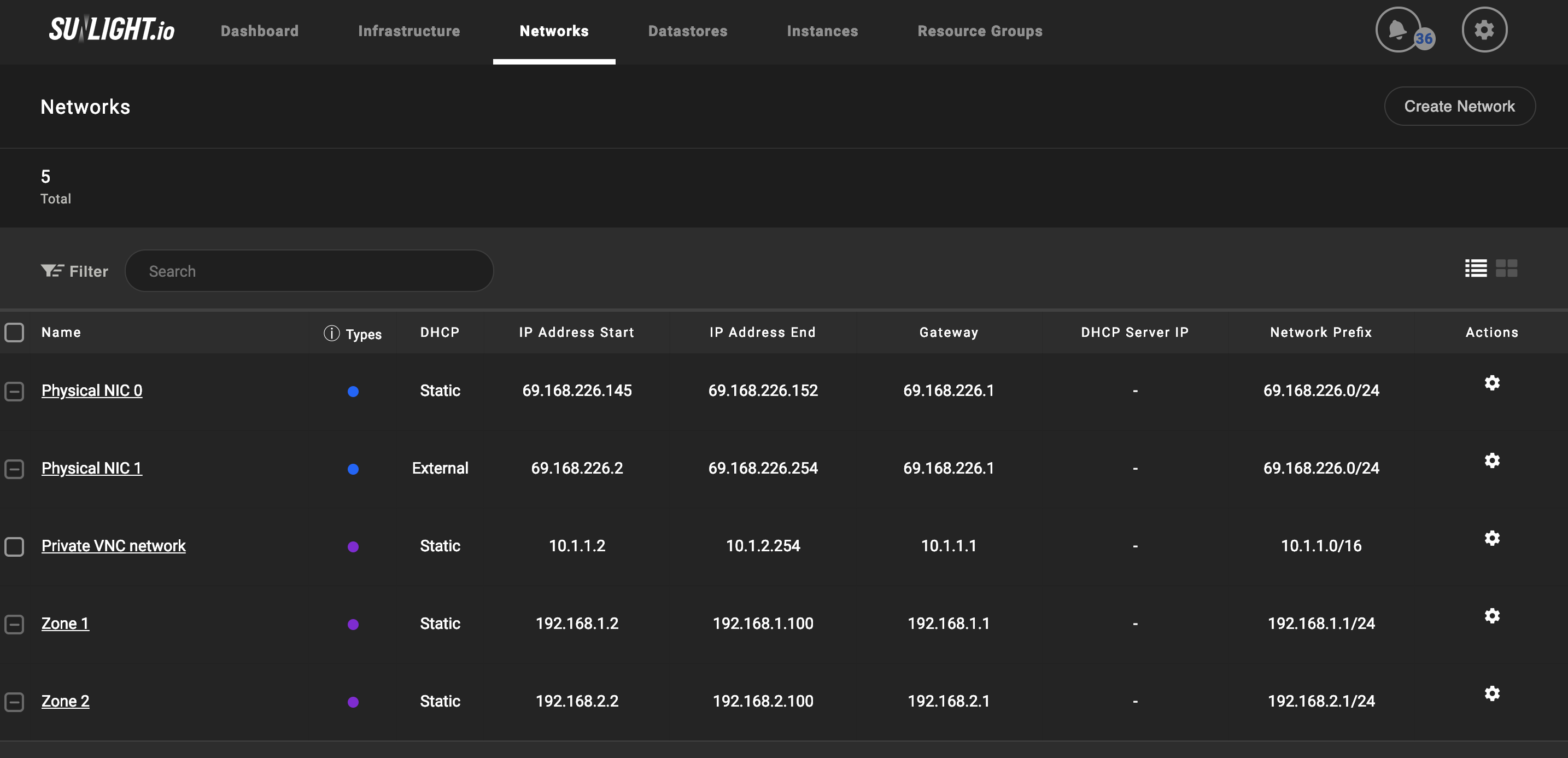Toggle checkbox for Zone 2 row

coord(14,702)
